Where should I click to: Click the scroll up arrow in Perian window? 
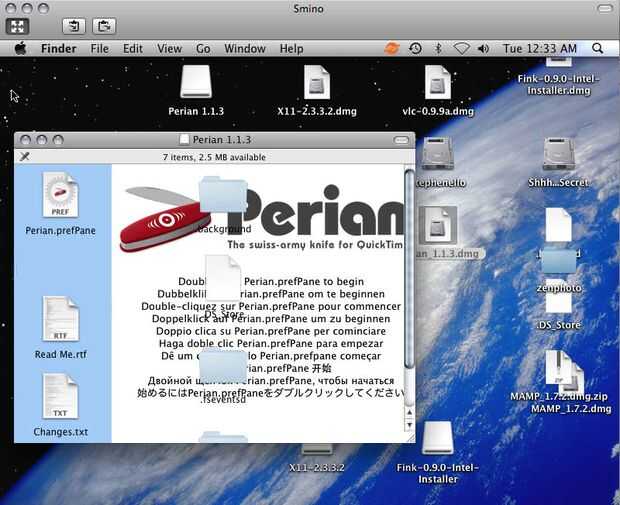pyautogui.click(x=410, y=412)
